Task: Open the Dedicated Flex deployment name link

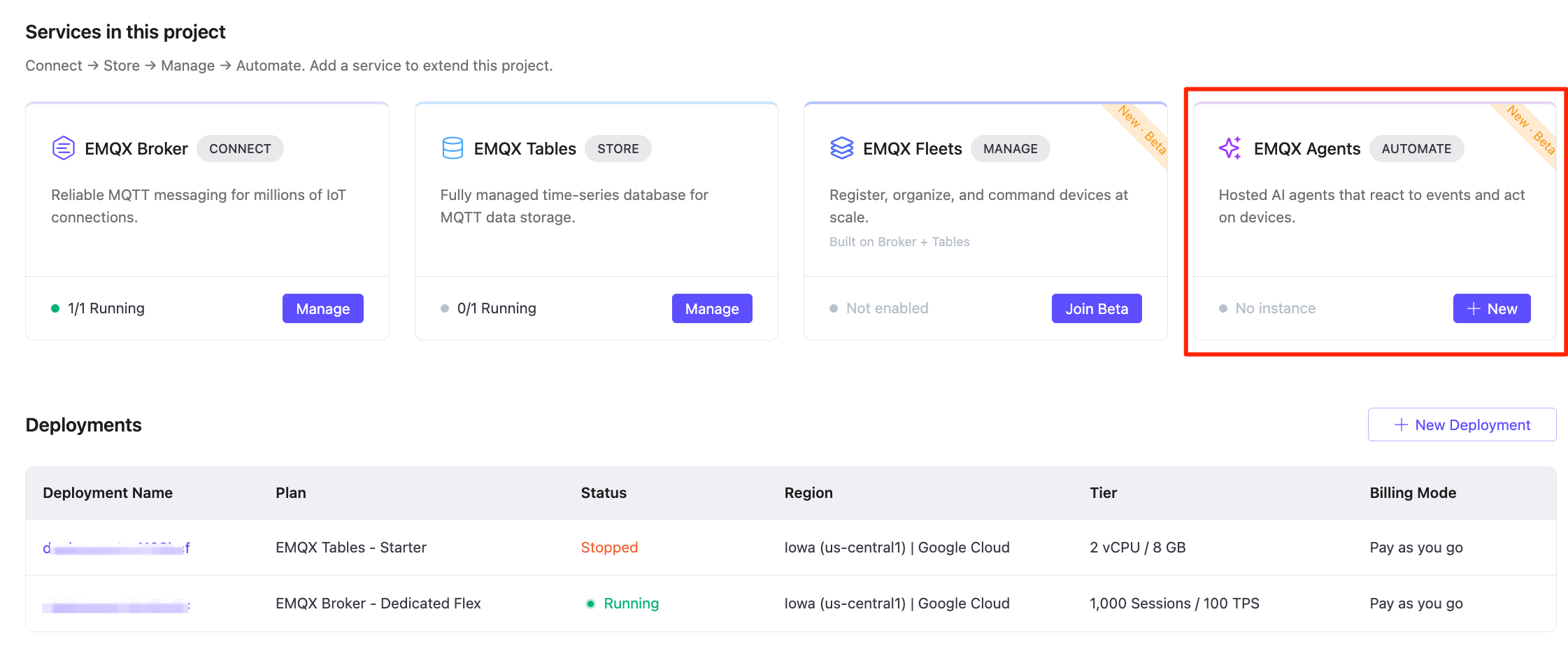Action: [116, 606]
